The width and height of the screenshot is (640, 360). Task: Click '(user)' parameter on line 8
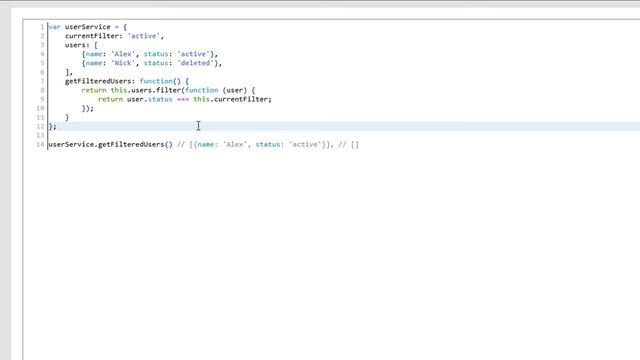(x=235, y=90)
